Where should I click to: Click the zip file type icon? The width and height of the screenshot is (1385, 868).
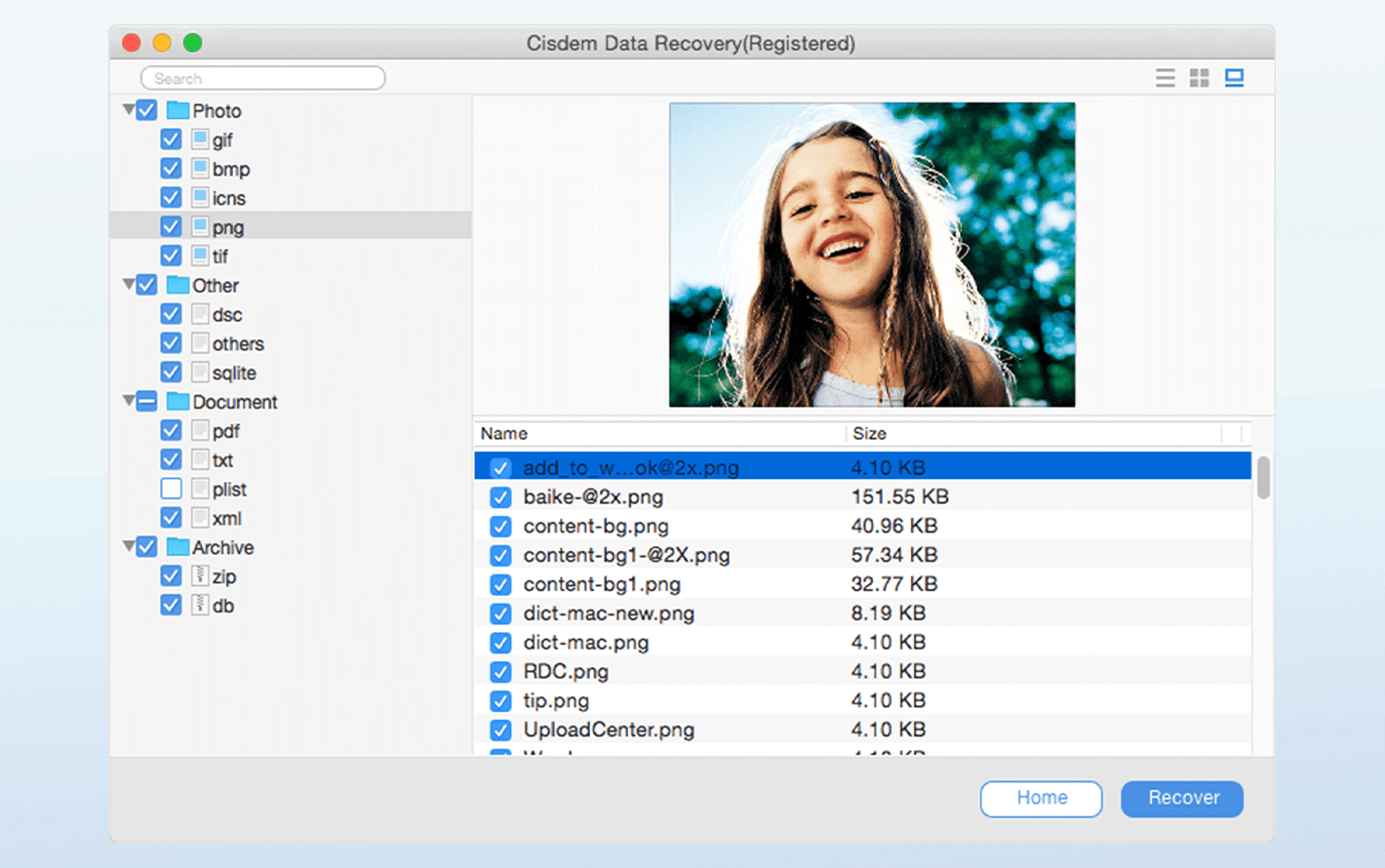(x=200, y=576)
